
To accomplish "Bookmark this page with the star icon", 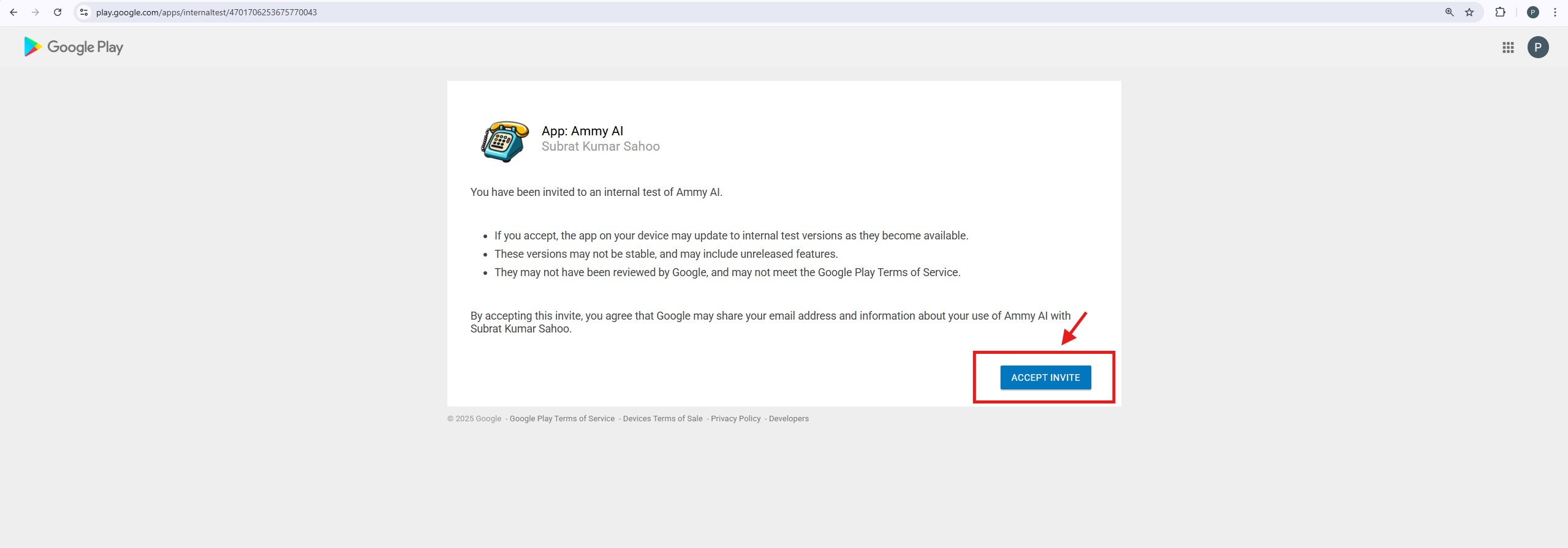I will tap(1469, 12).
